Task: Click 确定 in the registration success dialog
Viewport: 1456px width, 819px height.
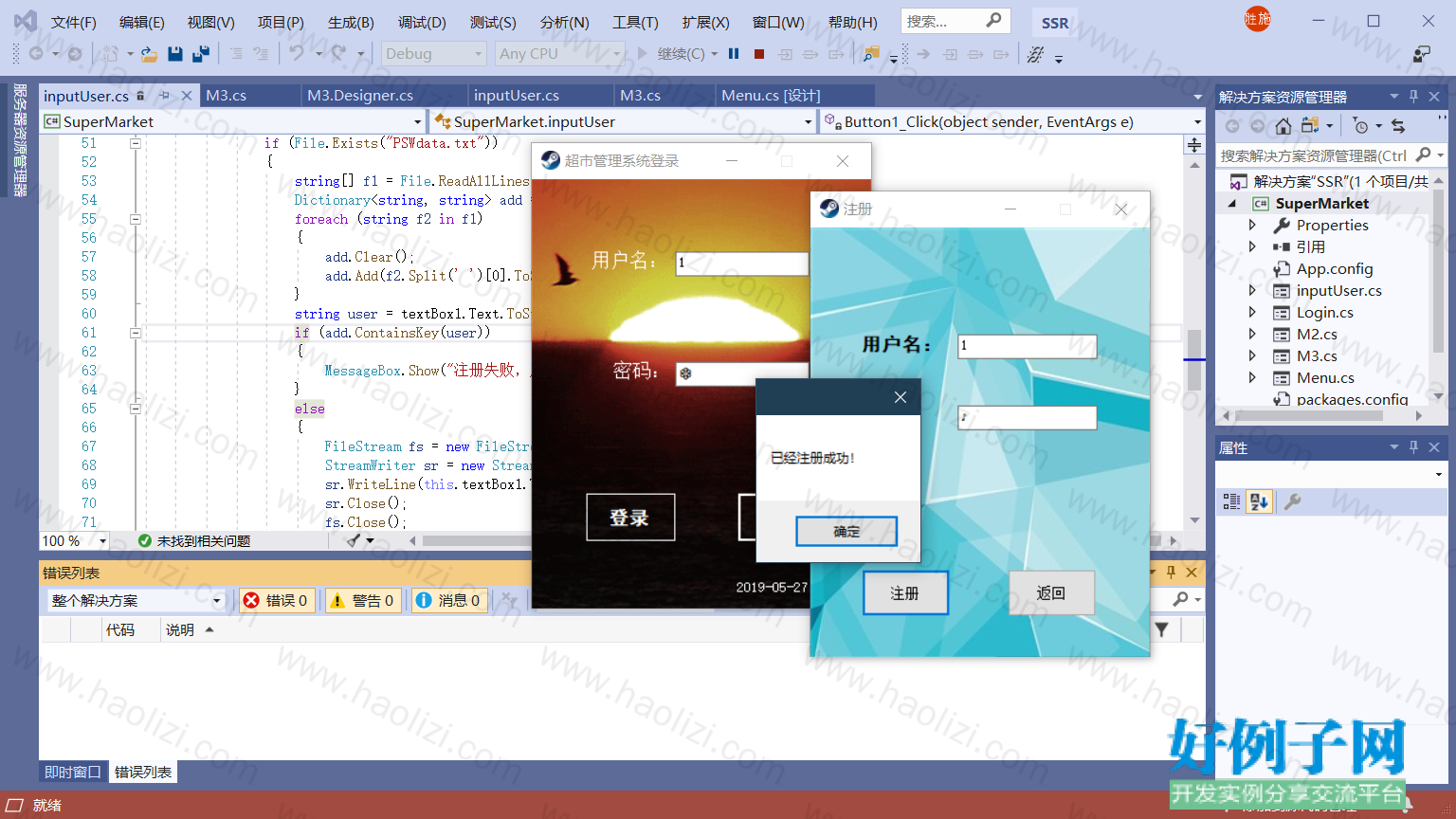Action: click(x=846, y=532)
